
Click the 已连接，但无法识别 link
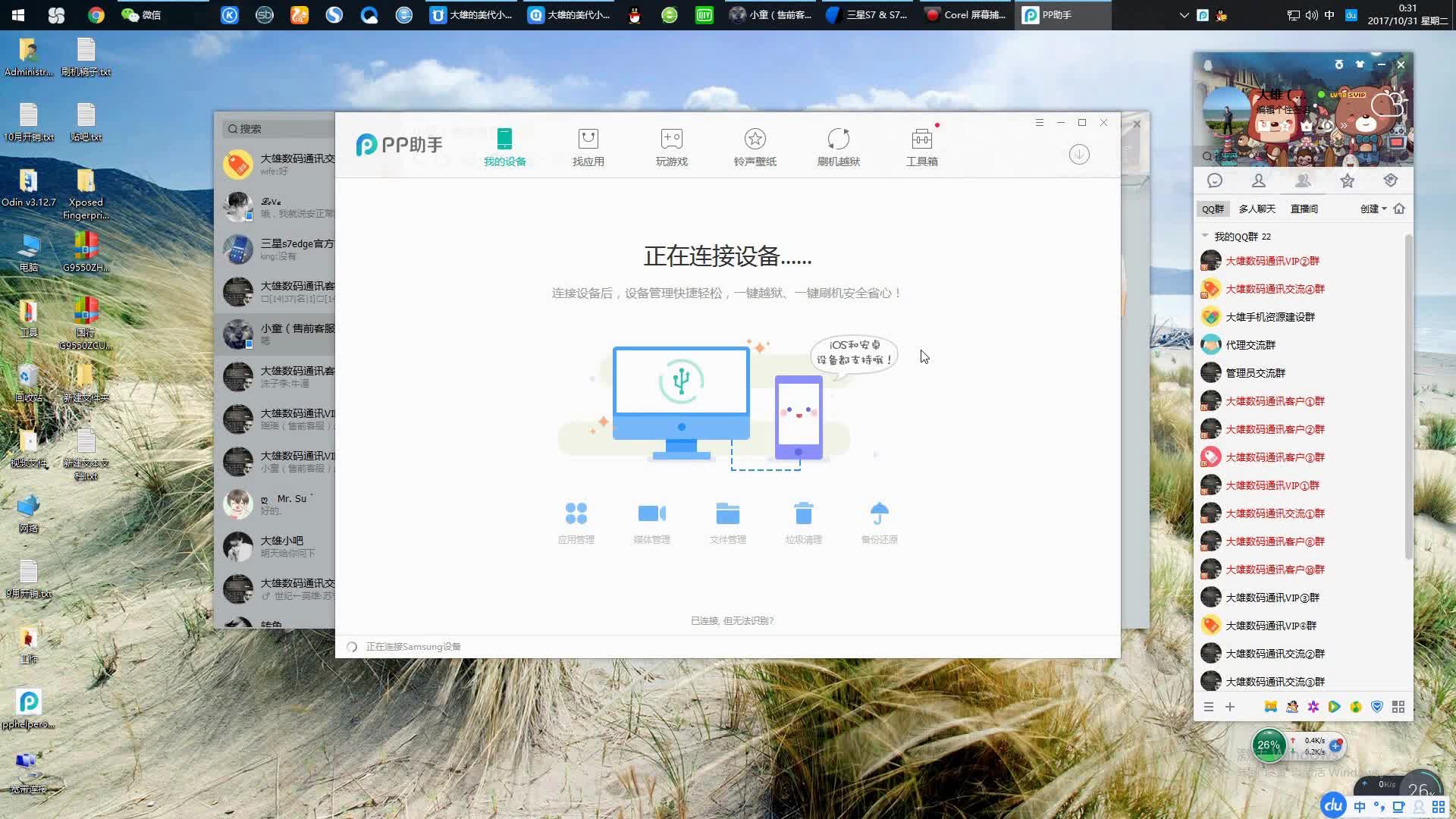[x=731, y=620]
